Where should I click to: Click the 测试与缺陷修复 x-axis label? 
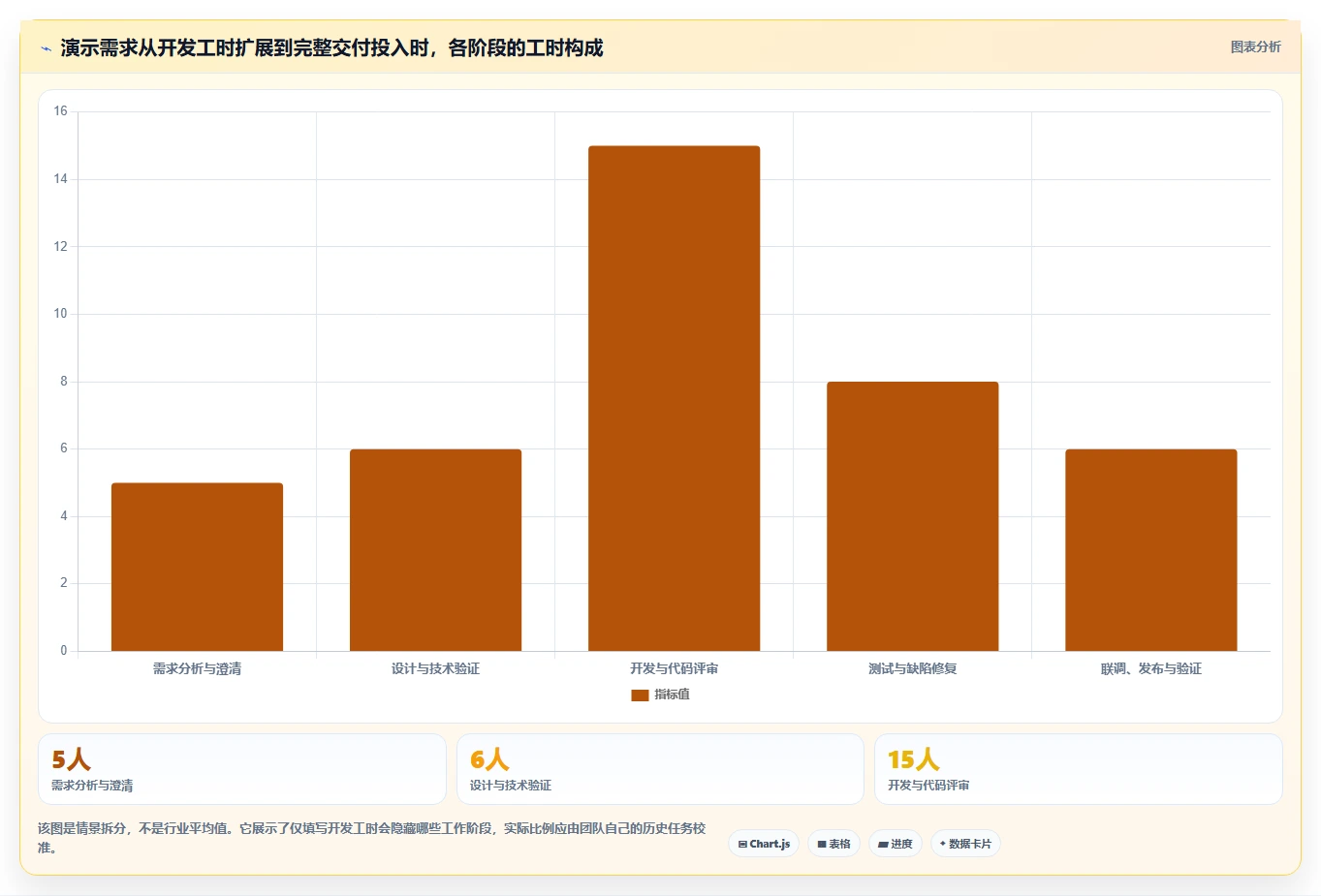pos(912,668)
